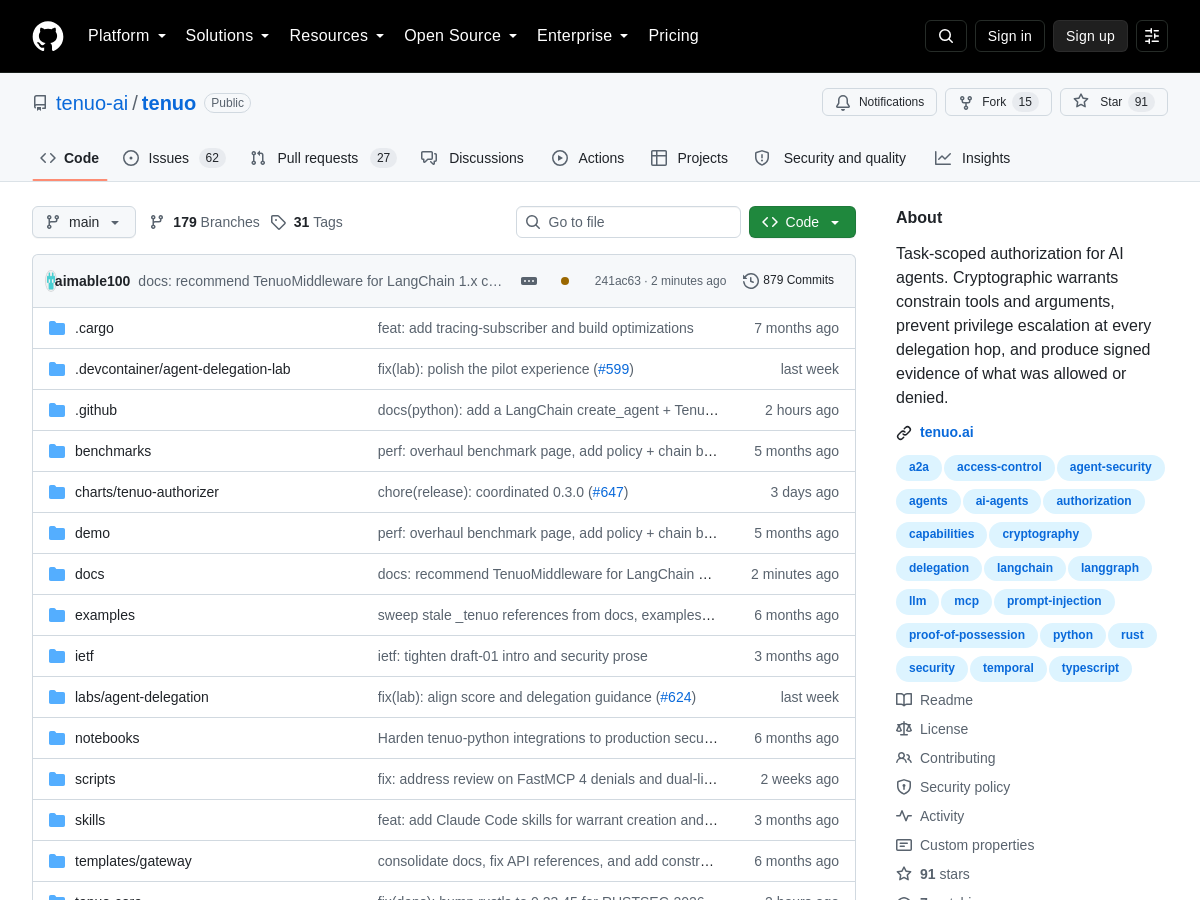Open the .devcontainer/agent-delegation-lab folder
Viewport: 1200px width, 900px height.
(183, 369)
